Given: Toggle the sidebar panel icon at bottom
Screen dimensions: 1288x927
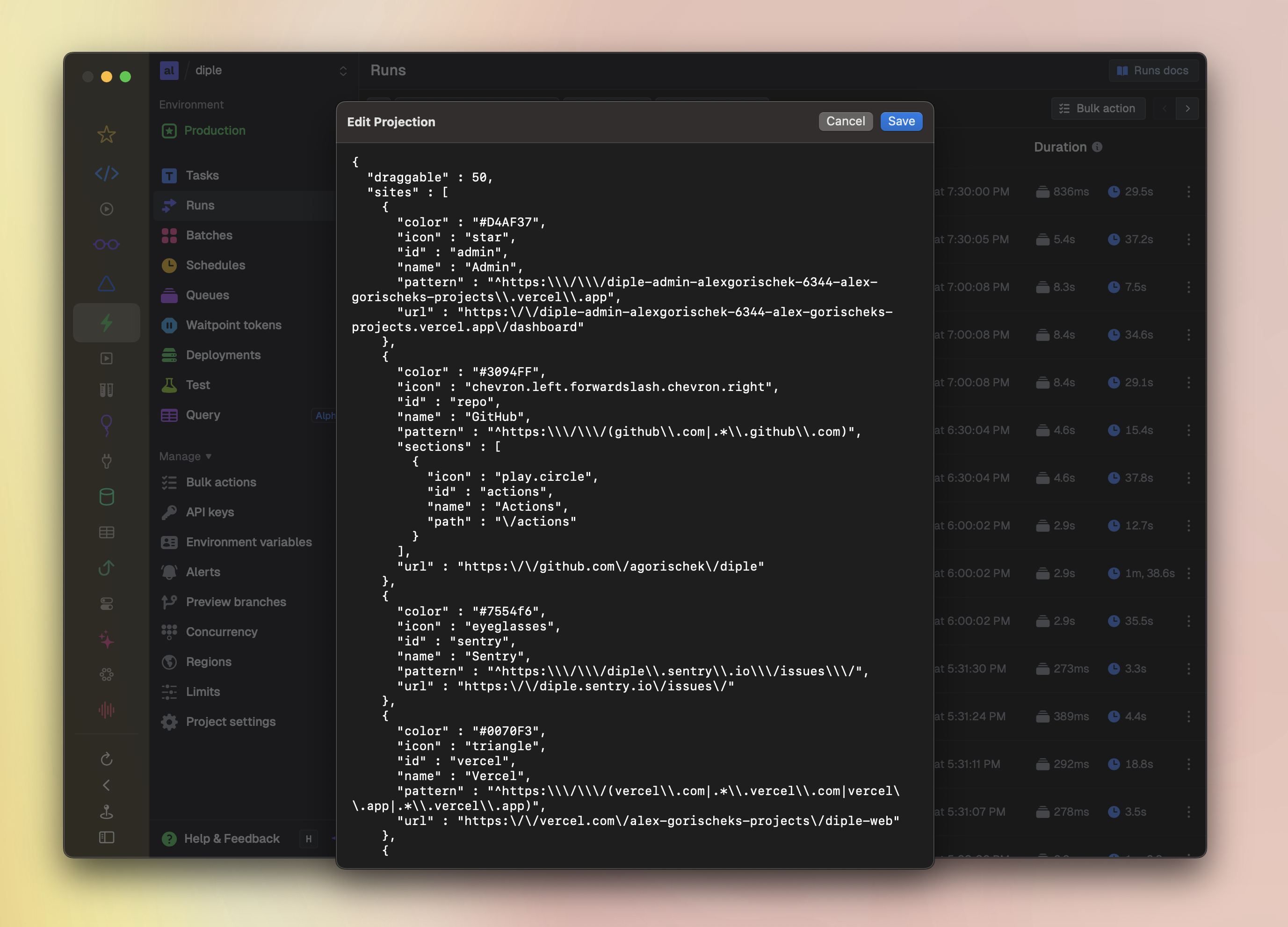Looking at the screenshot, I should [106, 837].
